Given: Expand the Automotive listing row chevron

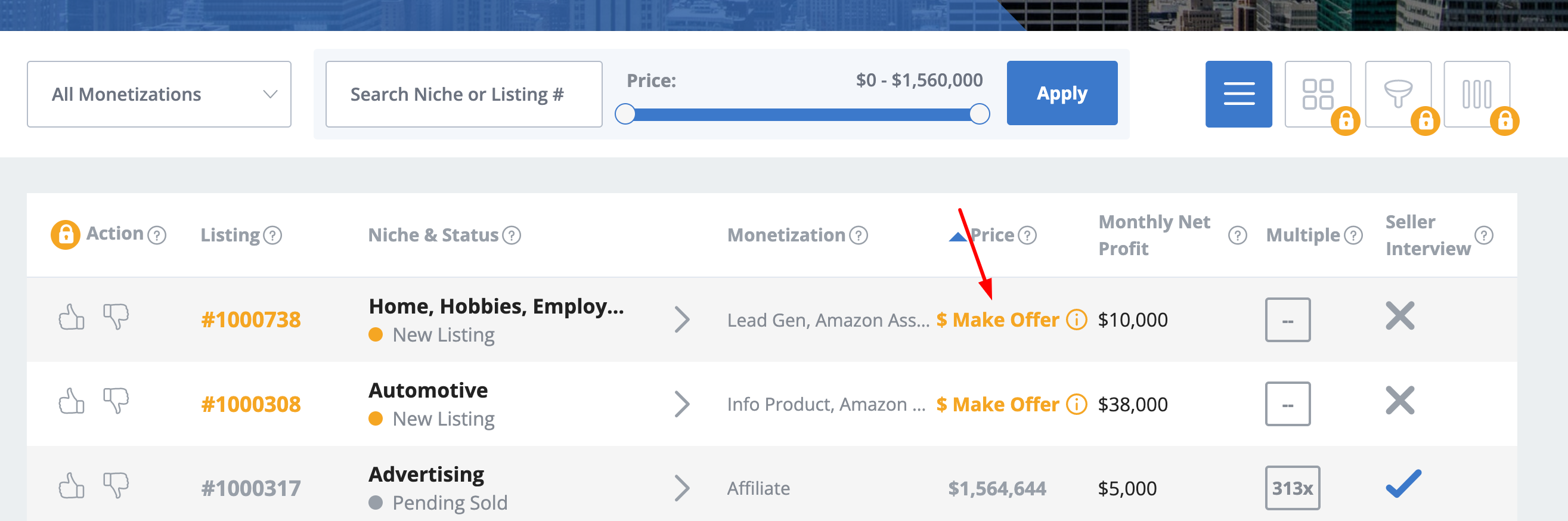Looking at the screenshot, I should 681,404.
